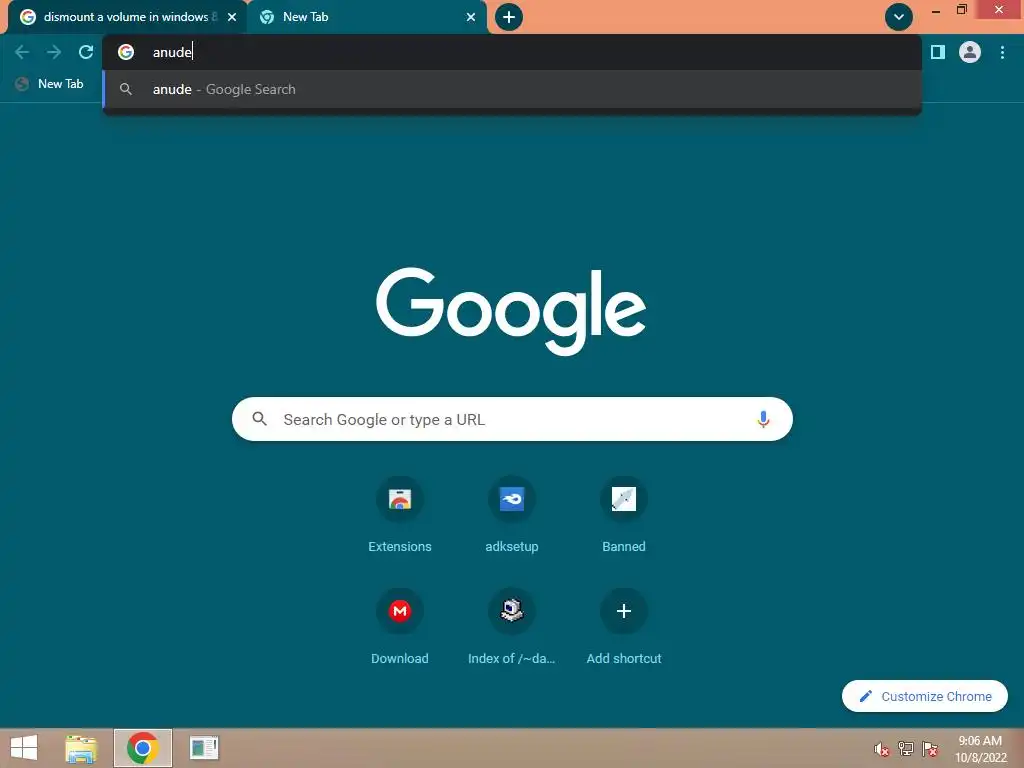
Task: Click the Add shortcut button
Action: pyautogui.click(x=624, y=628)
